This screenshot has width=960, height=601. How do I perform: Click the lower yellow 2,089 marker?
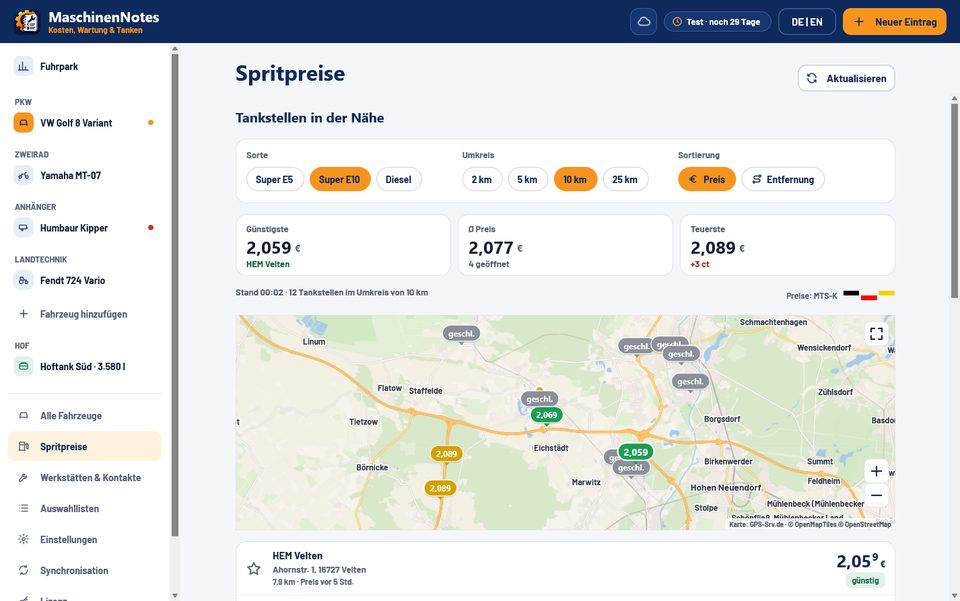tap(440, 488)
